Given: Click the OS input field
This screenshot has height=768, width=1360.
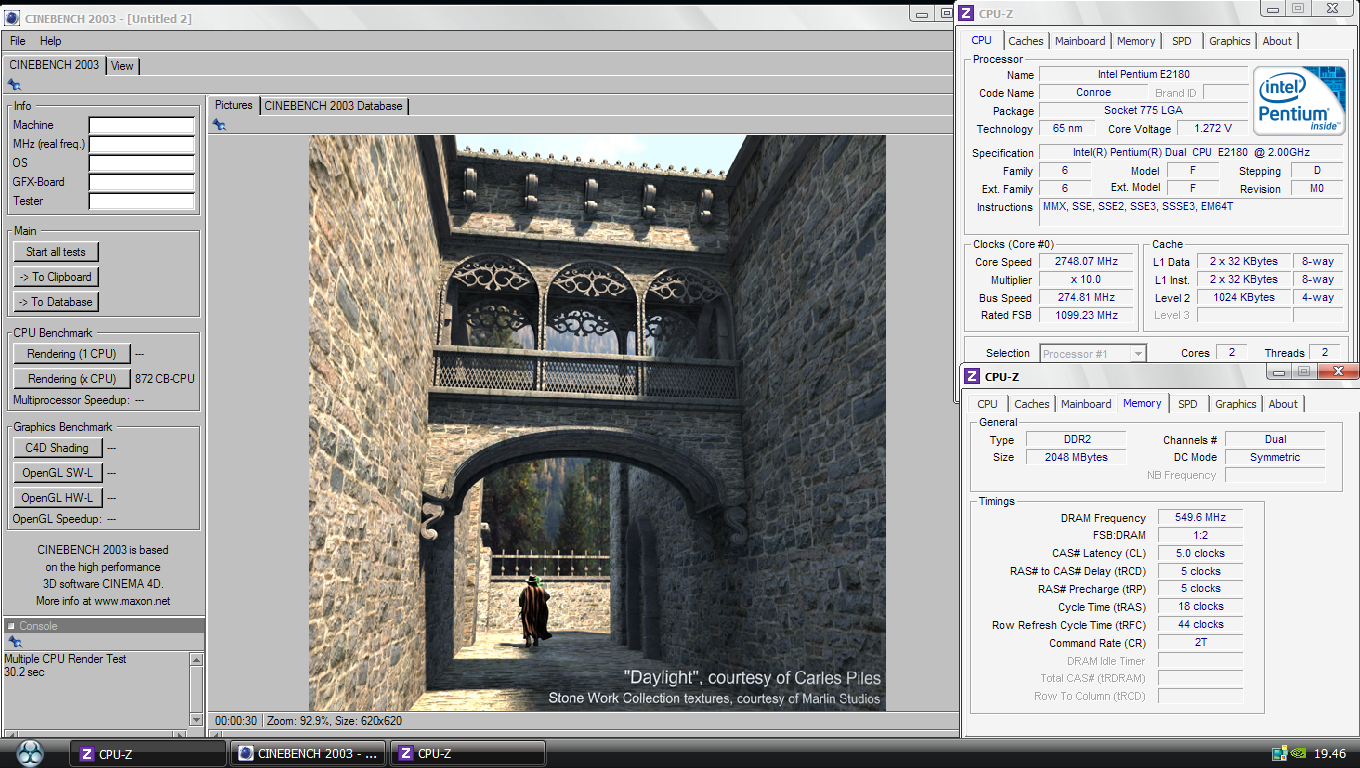Looking at the screenshot, I should coord(142,163).
